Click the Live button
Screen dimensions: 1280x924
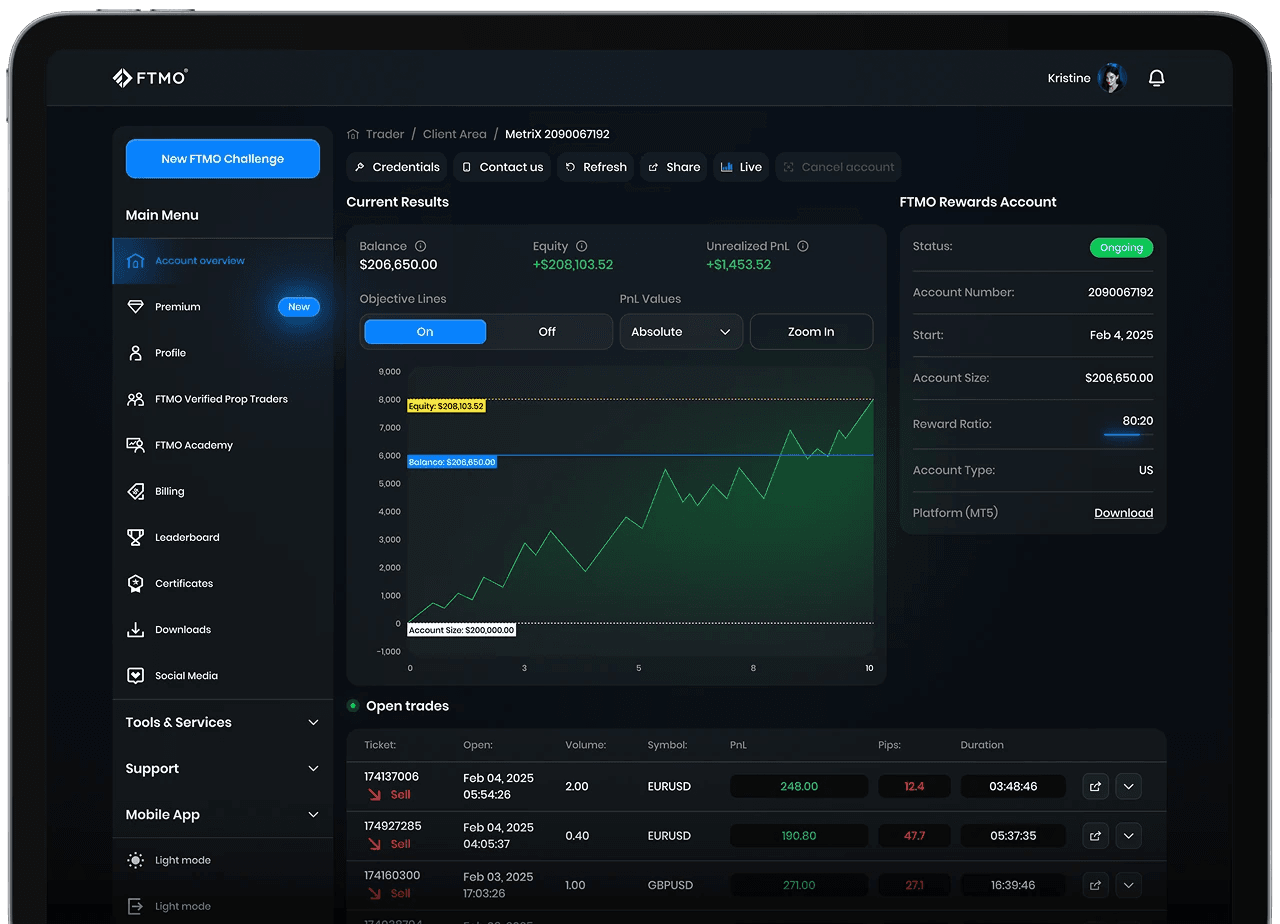(x=741, y=167)
